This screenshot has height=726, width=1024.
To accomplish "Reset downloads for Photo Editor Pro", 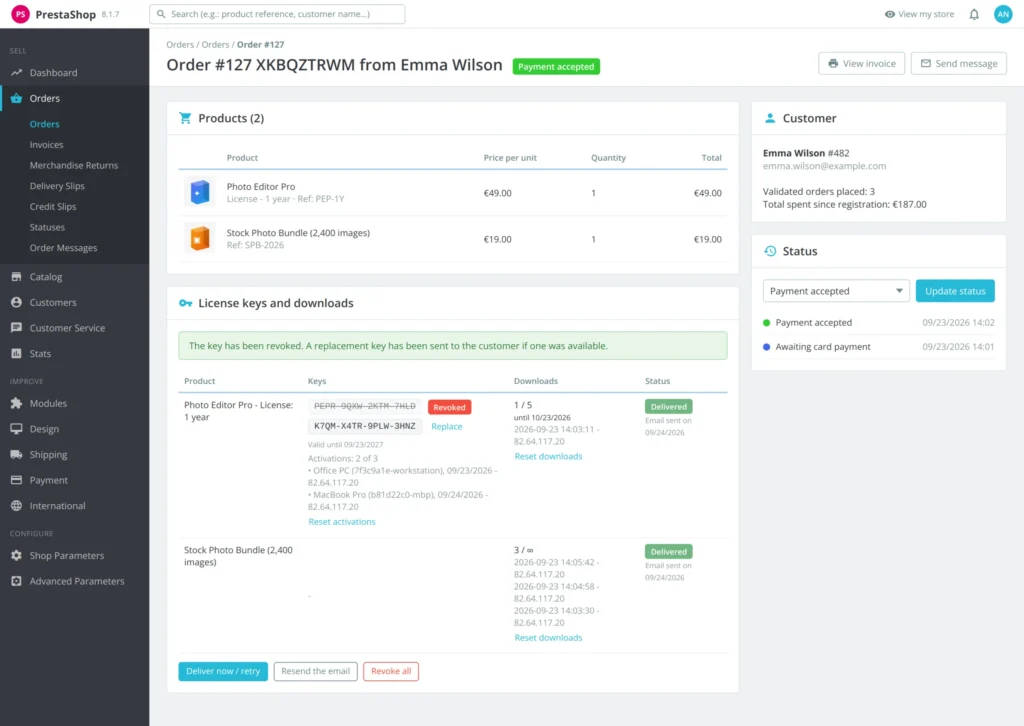I will [548, 456].
